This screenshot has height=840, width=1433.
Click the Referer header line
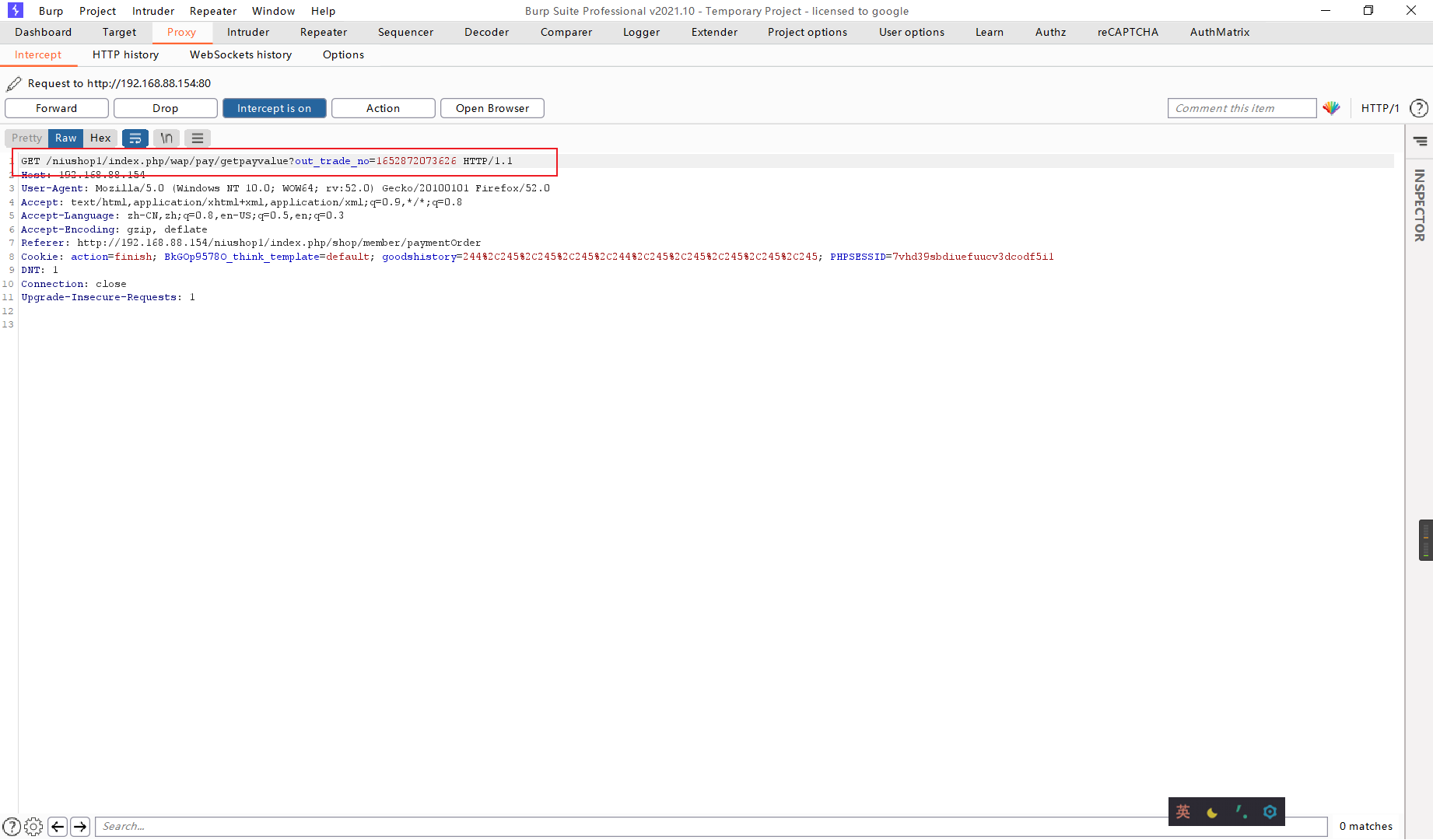coord(251,243)
